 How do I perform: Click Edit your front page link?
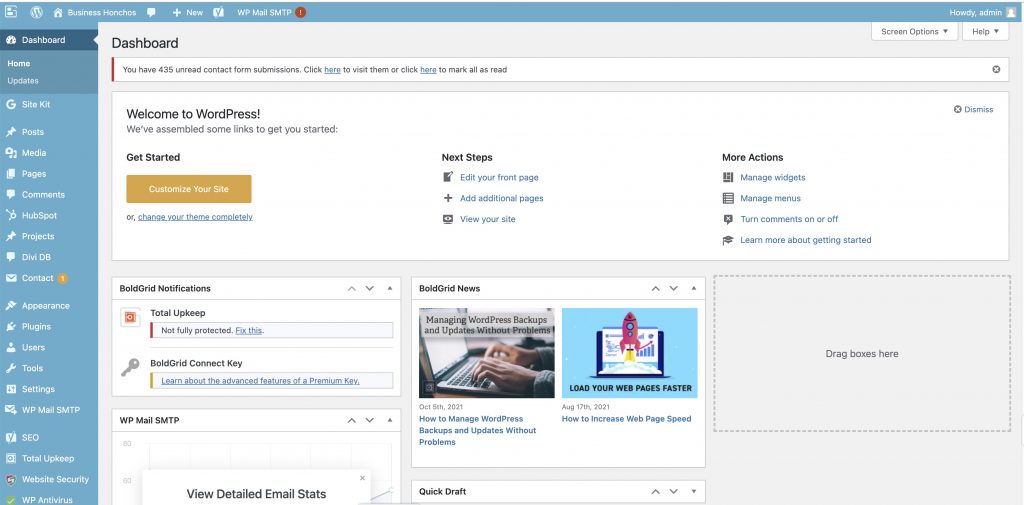(499, 178)
